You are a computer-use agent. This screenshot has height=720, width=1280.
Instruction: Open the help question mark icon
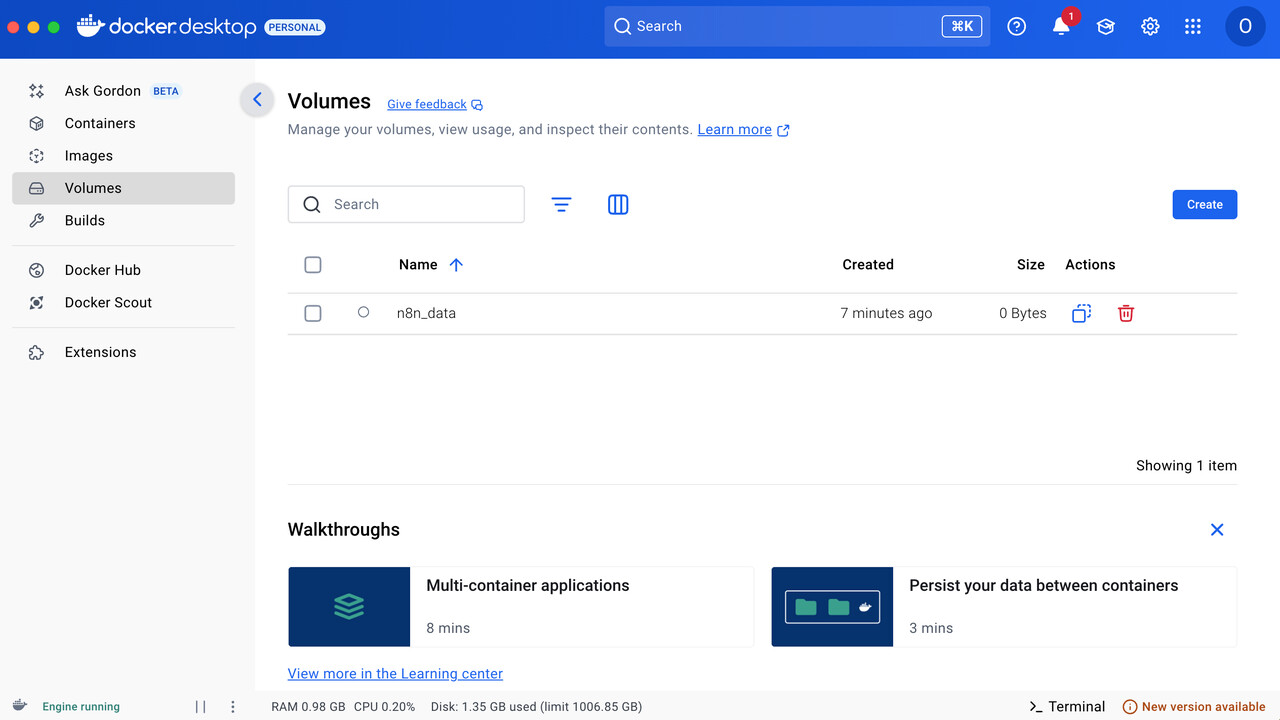pyautogui.click(x=1017, y=27)
